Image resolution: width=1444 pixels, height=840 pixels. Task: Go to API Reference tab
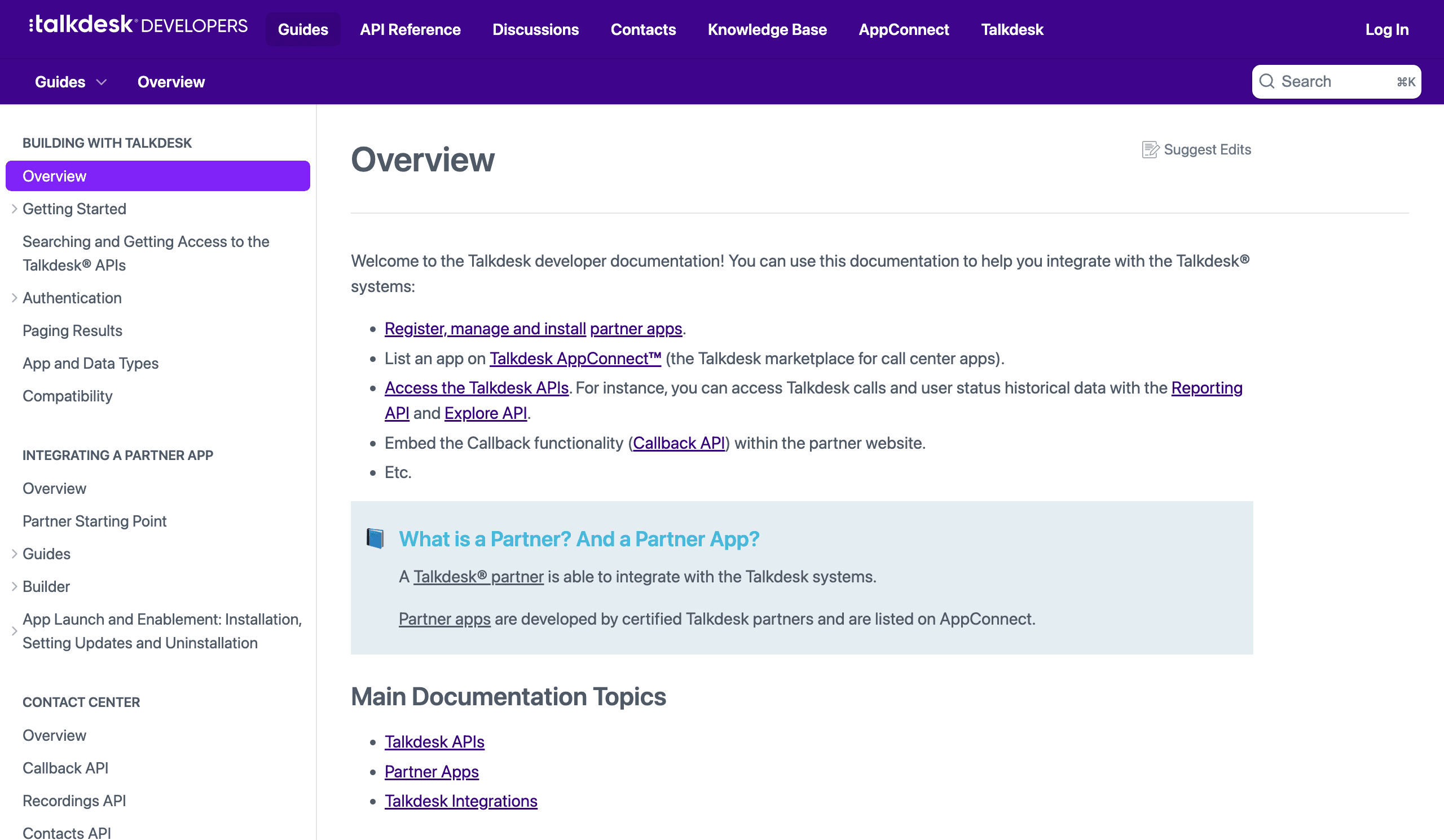pyautogui.click(x=410, y=29)
